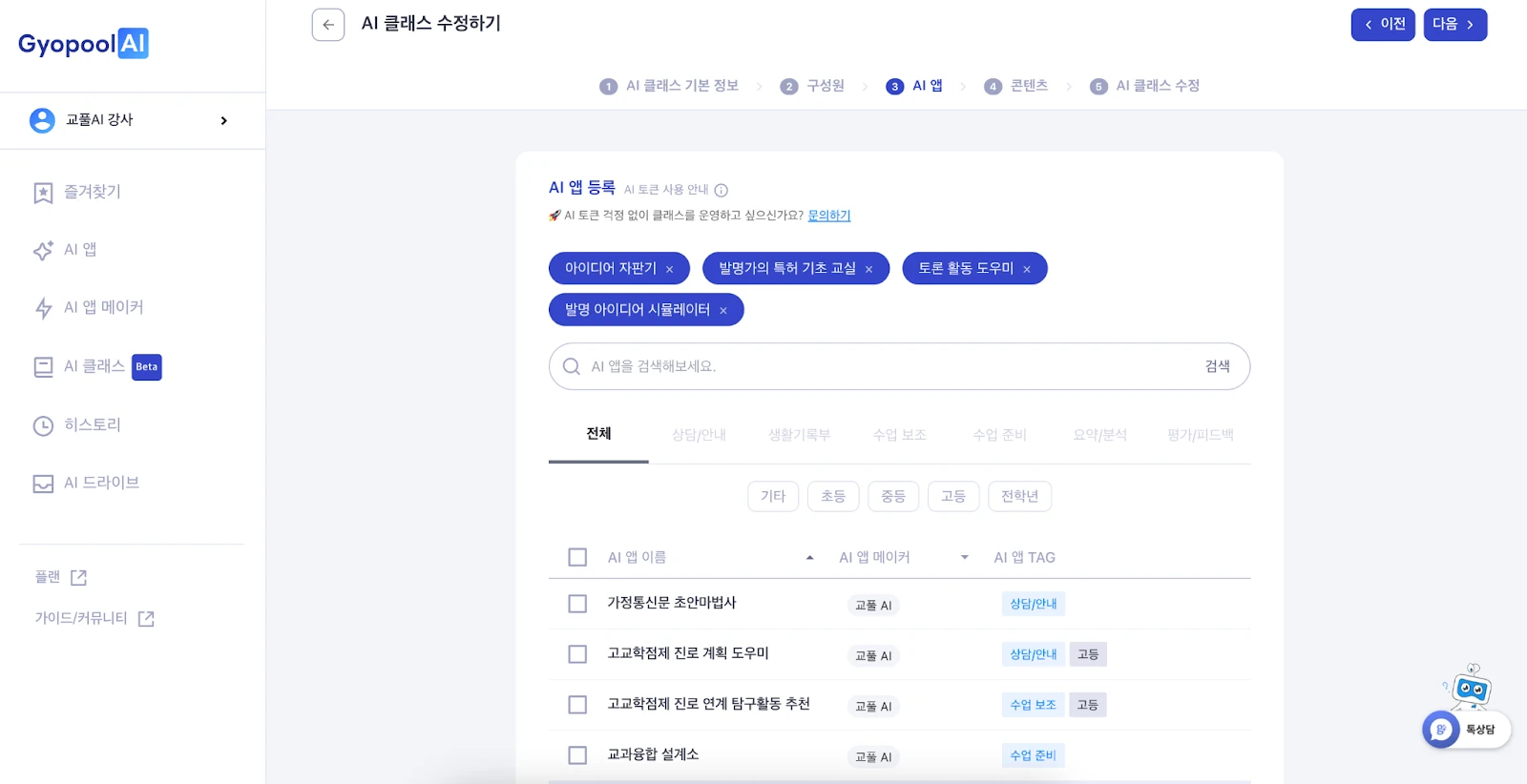The image size is (1527, 784).
Task: Click the back arrow beside AI 클래스 수정하기
Action: [x=327, y=25]
